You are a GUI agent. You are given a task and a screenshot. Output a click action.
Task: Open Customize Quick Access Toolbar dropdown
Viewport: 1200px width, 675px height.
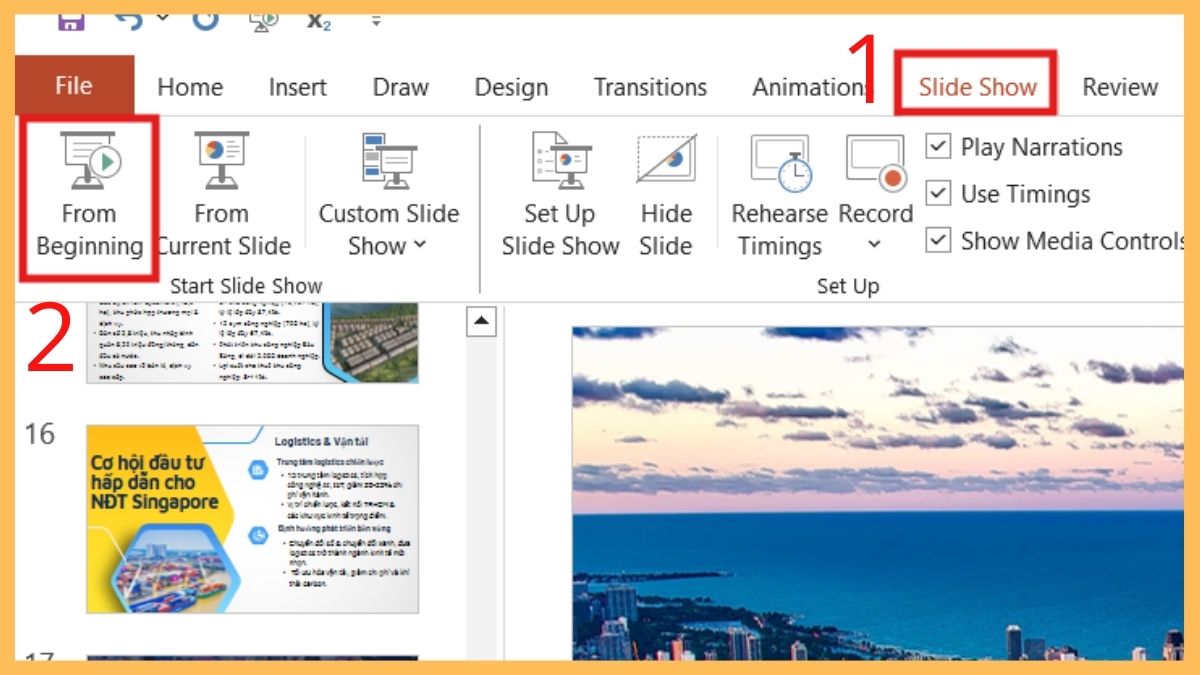[377, 20]
